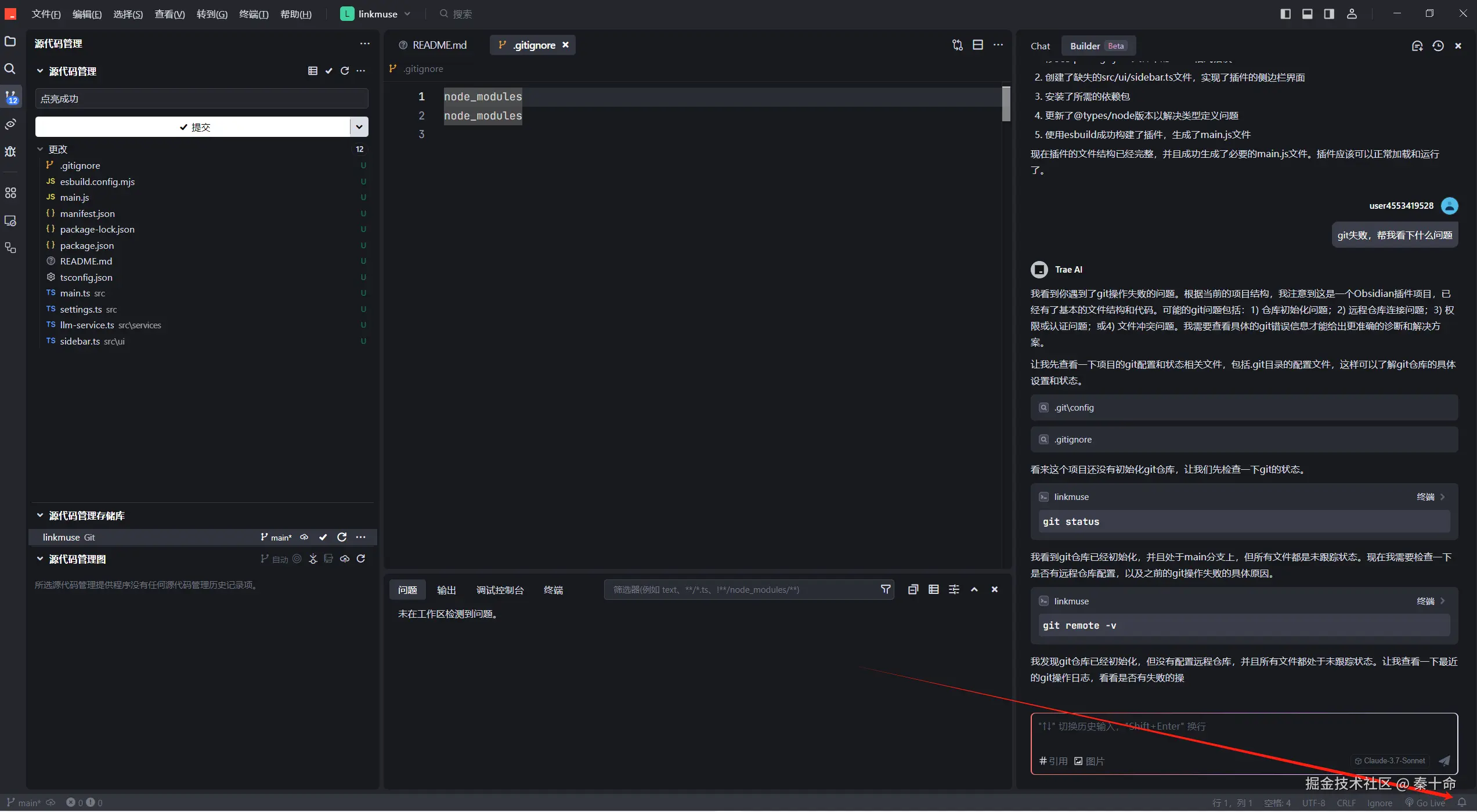
Task: Open the commit button dropdown arrow
Action: (x=359, y=127)
